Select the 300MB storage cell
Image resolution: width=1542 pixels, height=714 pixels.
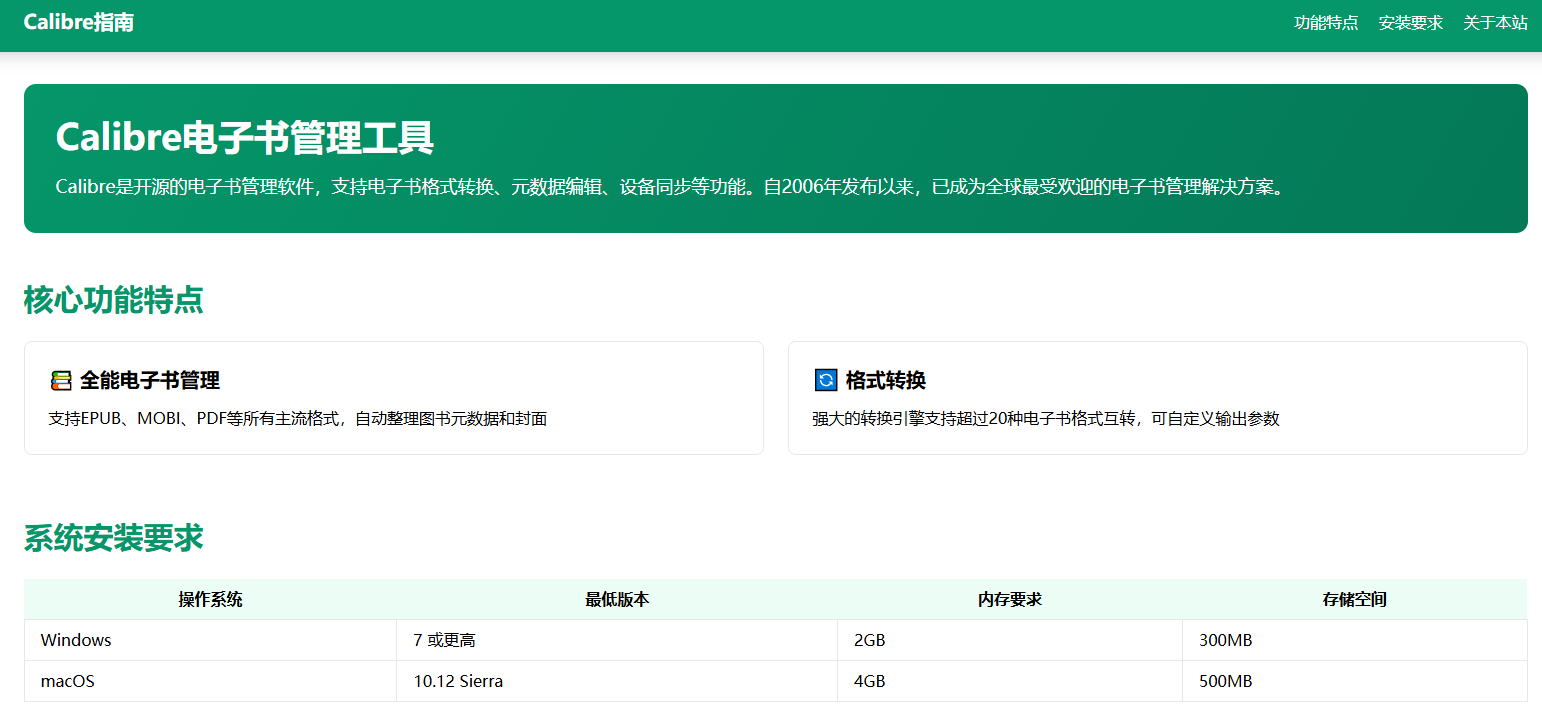pos(1355,640)
